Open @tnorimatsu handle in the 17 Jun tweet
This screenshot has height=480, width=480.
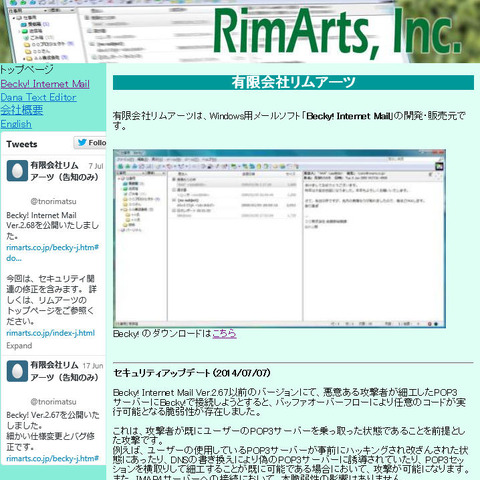53,402
